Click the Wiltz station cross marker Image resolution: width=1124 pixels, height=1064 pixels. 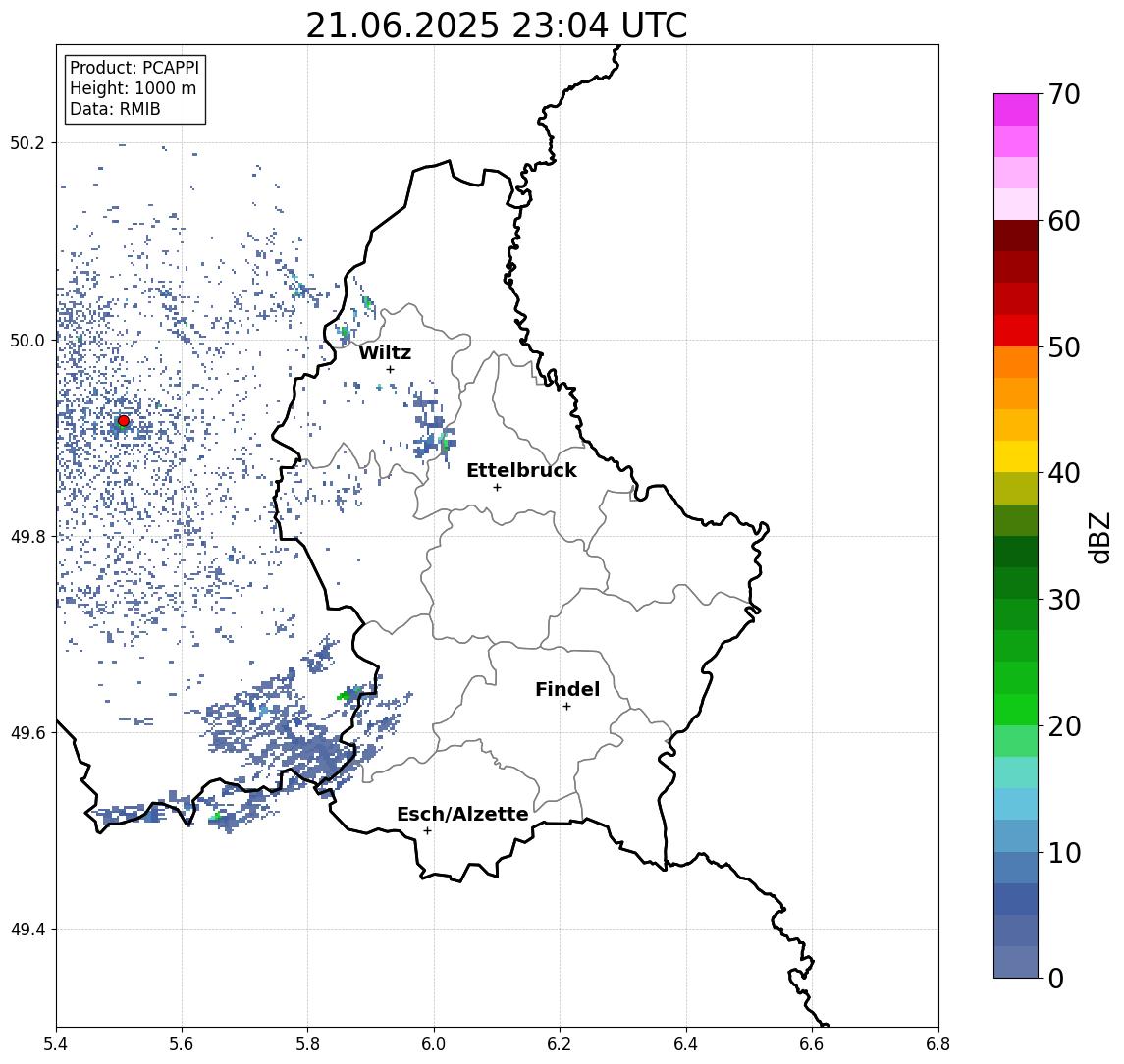pos(390,369)
